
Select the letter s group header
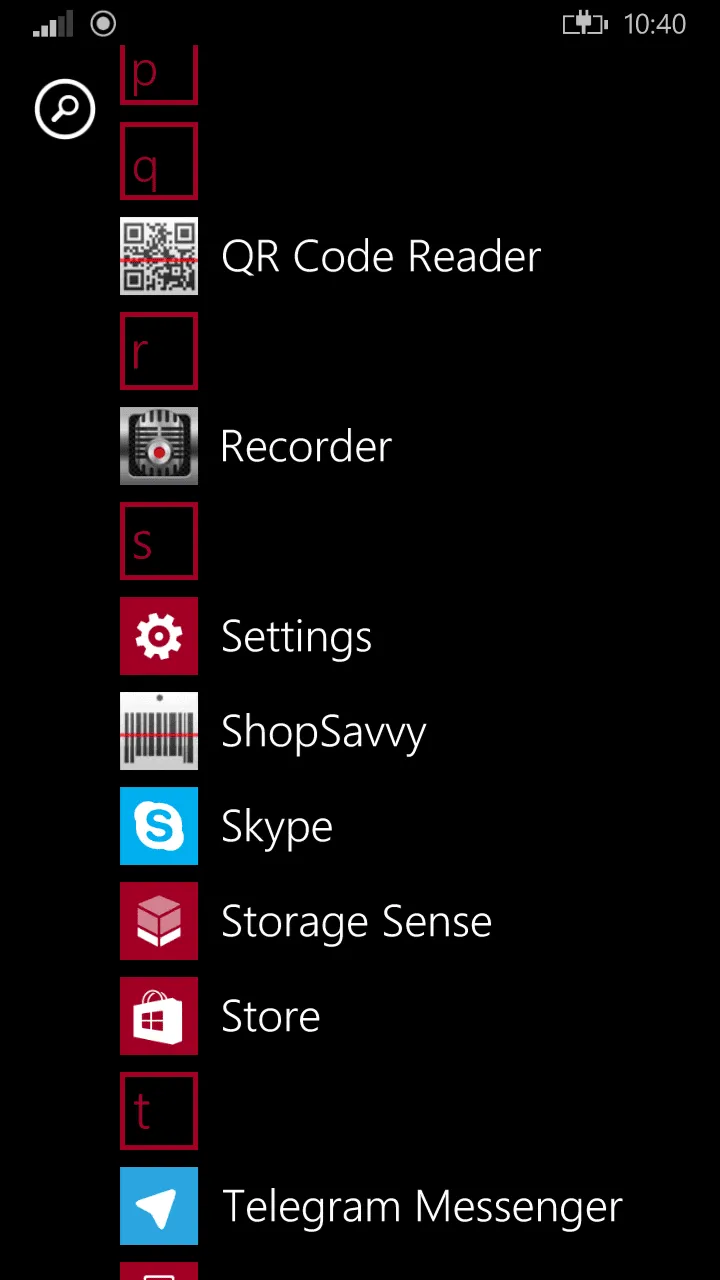click(x=159, y=541)
